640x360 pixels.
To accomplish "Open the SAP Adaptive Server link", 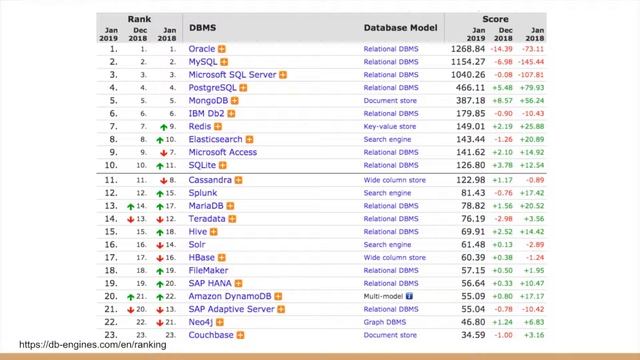I will click(x=231, y=309).
